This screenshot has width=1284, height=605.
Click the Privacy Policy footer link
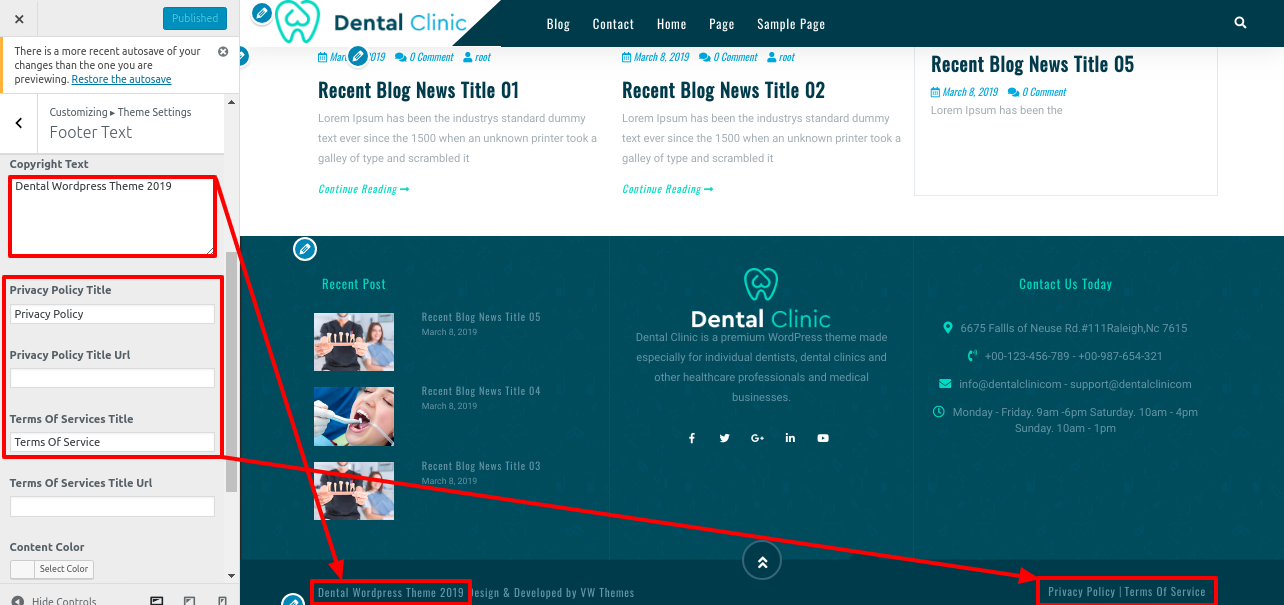(x=1081, y=591)
